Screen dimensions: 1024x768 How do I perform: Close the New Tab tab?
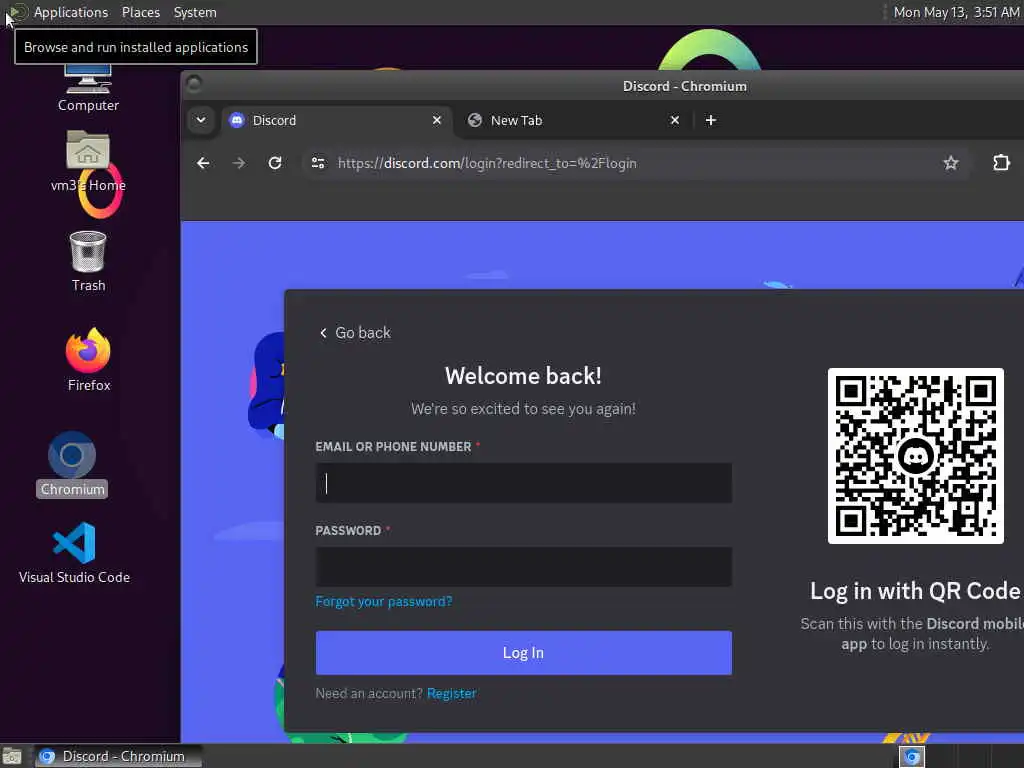675,120
